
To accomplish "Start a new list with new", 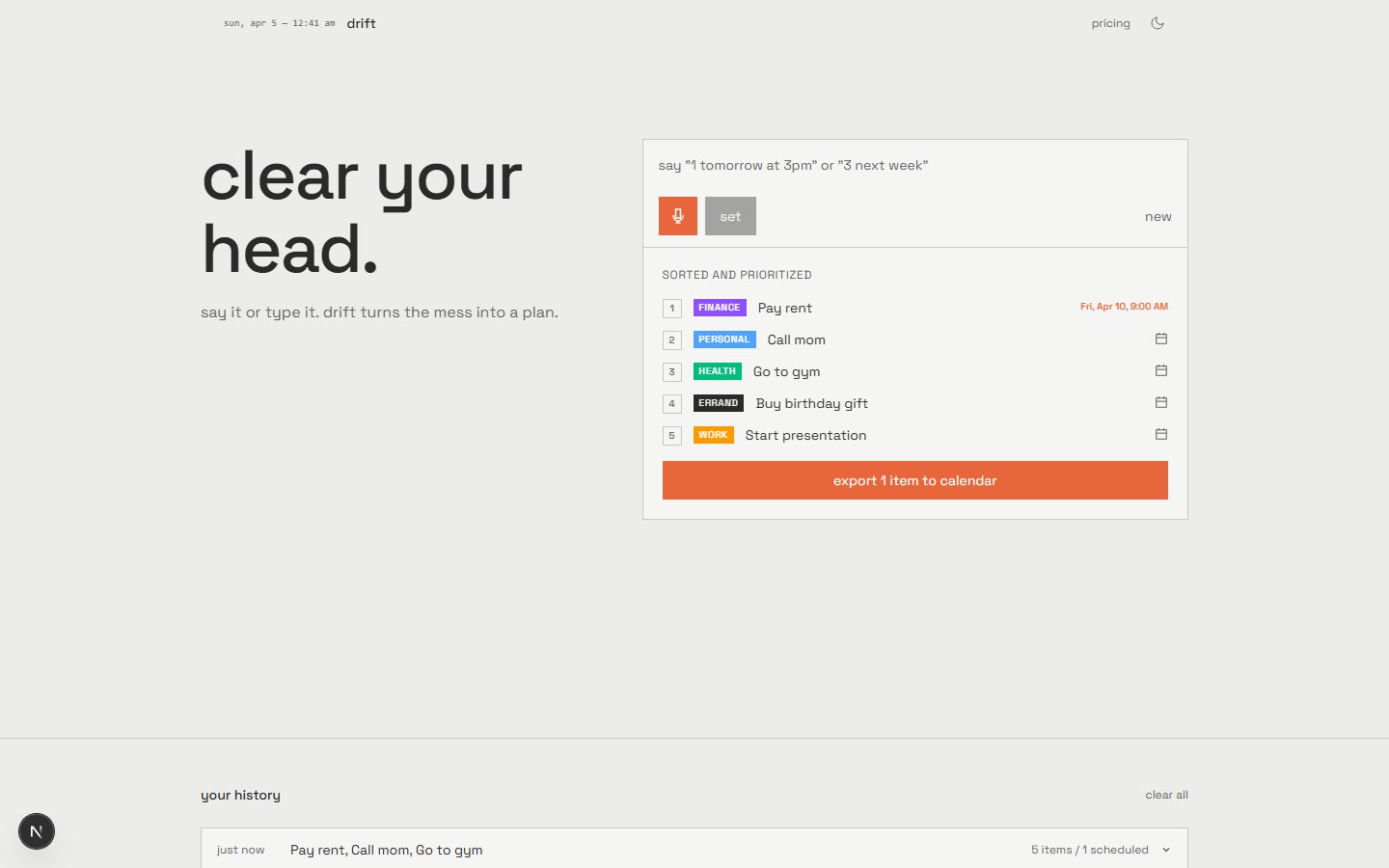I will 1157,217.
